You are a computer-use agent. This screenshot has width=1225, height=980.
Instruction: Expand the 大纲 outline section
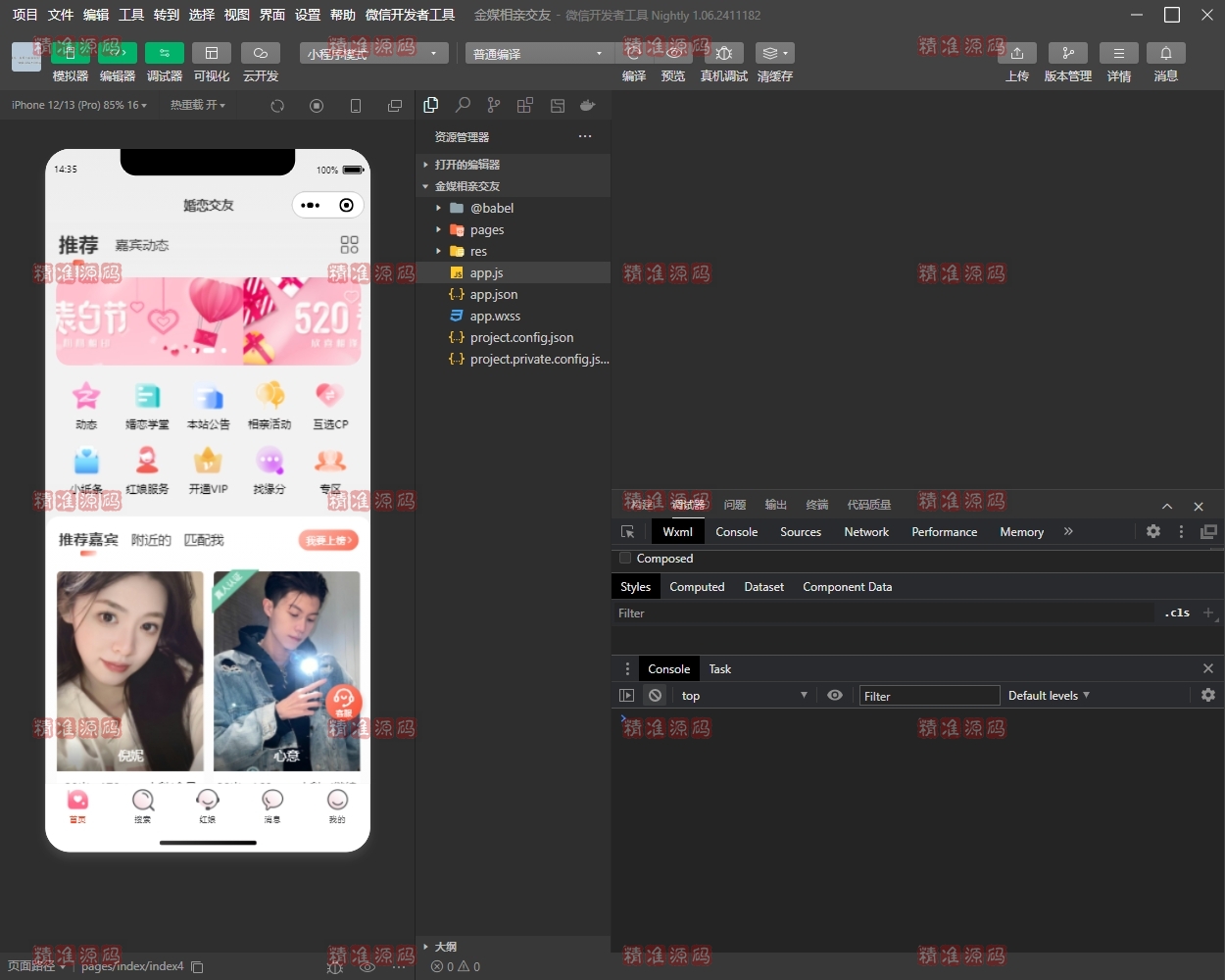pos(514,947)
